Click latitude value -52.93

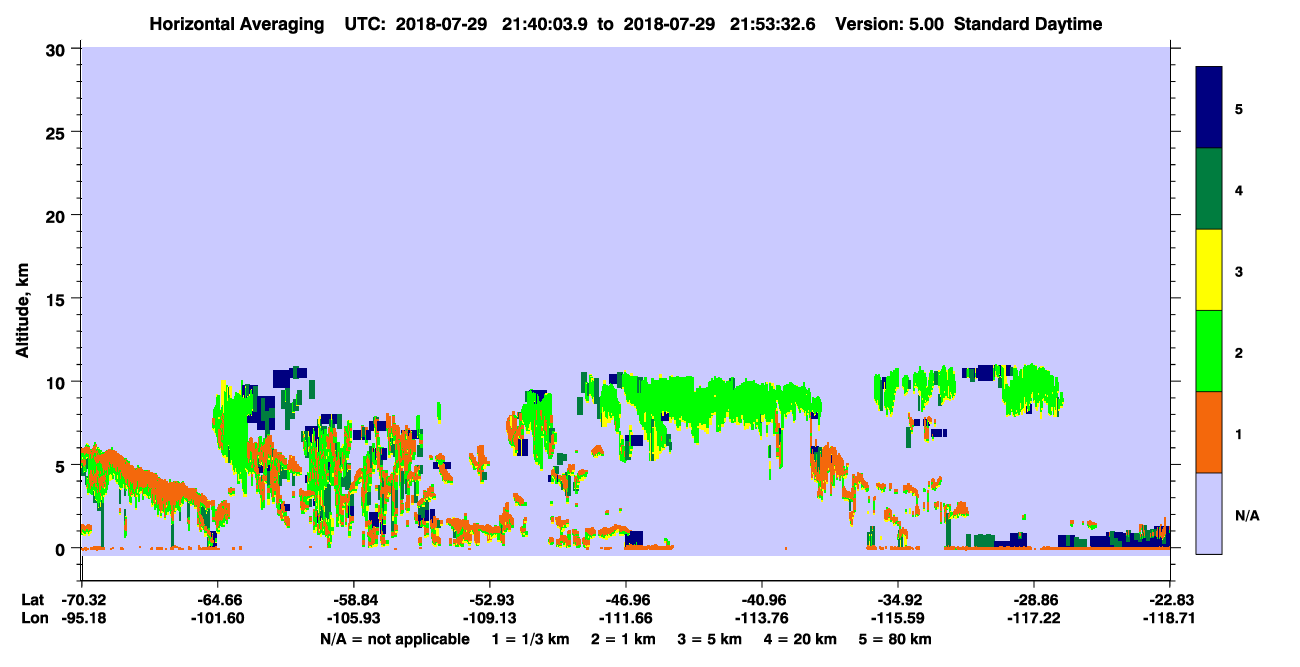click(x=489, y=600)
